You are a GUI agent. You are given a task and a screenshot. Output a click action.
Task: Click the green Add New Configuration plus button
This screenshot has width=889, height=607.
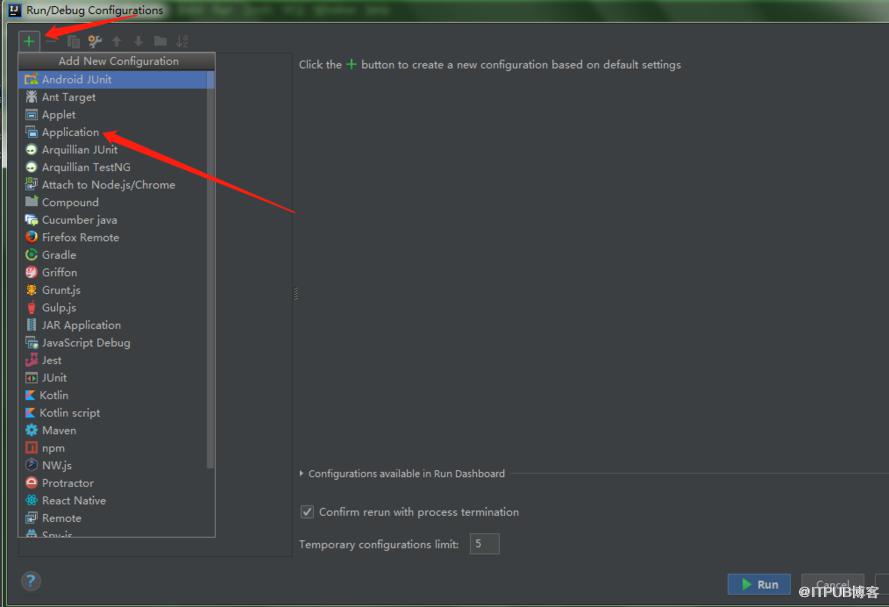[x=29, y=41]
